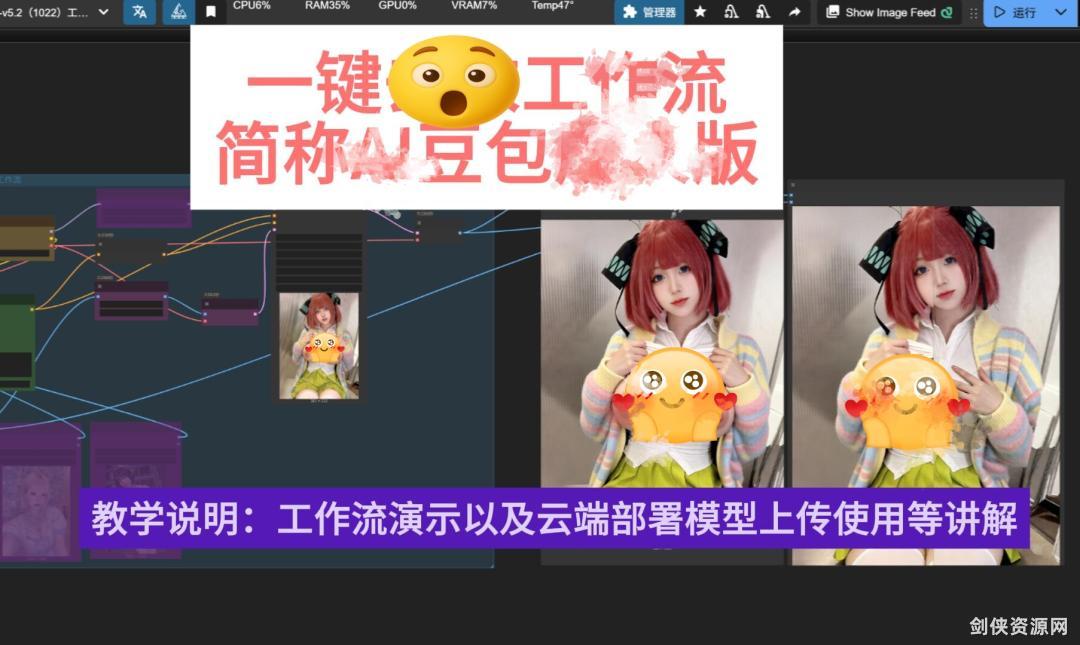
Task: Toggle the highlighted translation (文A) icon
Action: [x=138, y=13]
